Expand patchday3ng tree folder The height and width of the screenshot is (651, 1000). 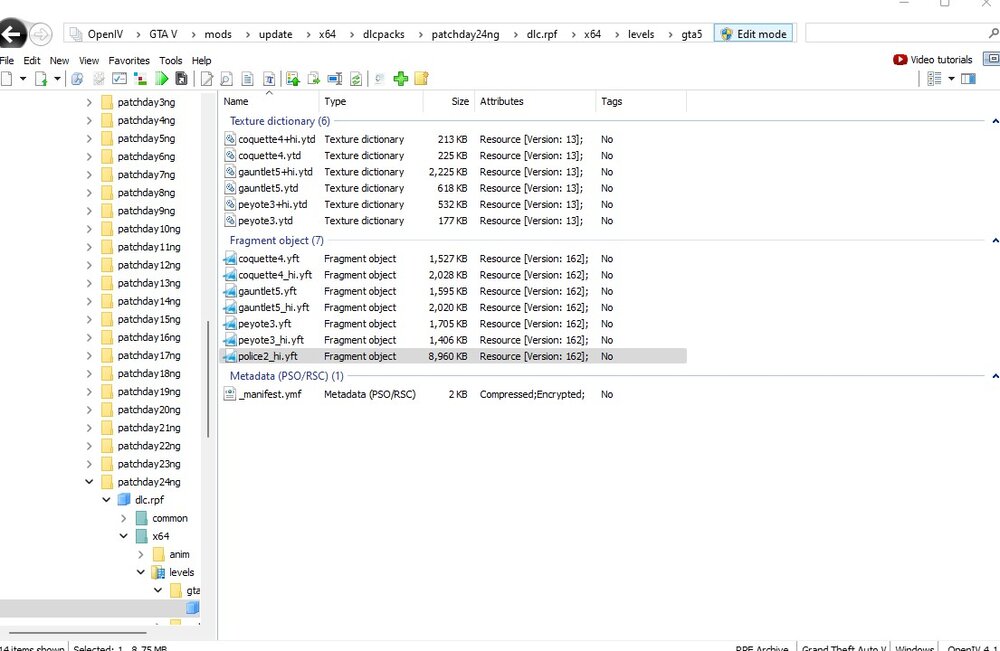89,102
